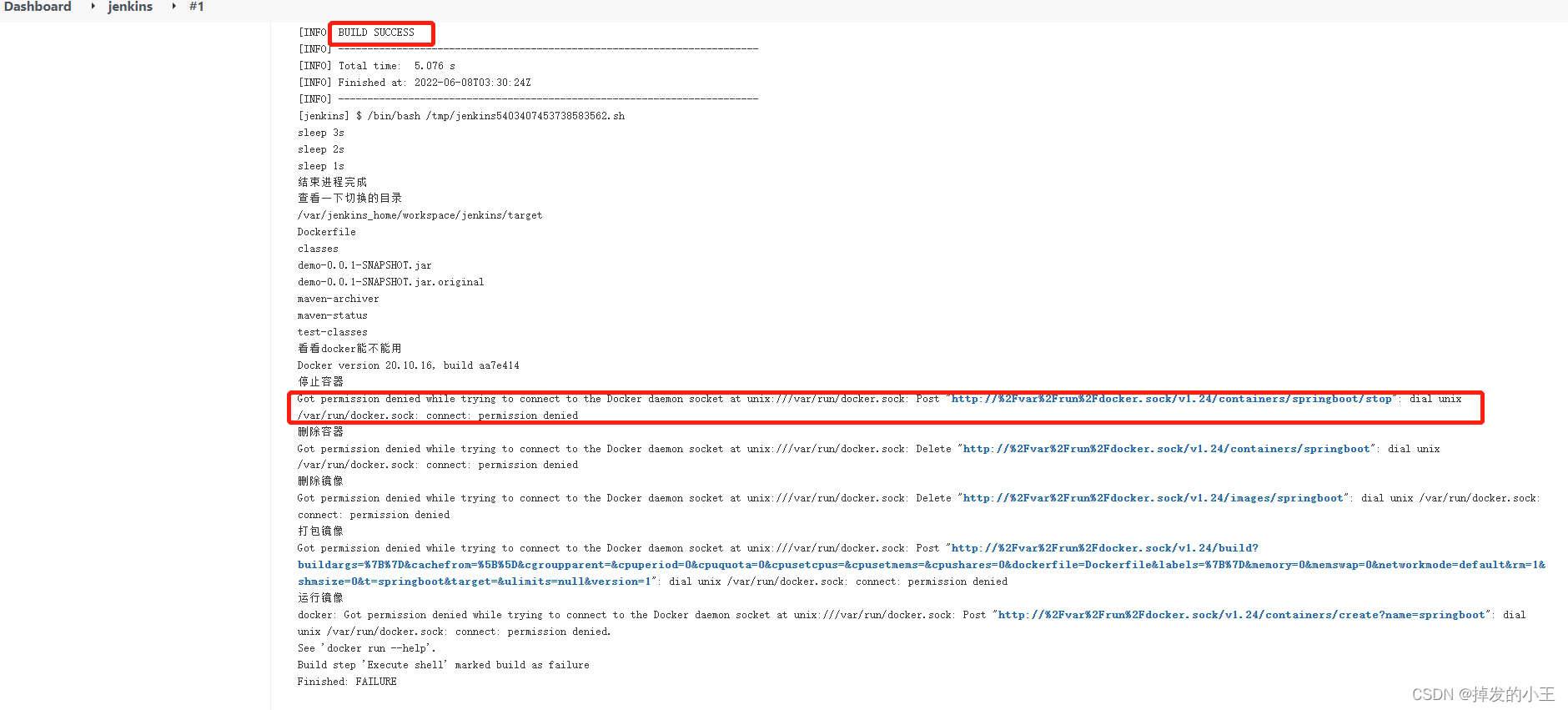Click the 'sleep 2s' log line
Image resolution: width=1568 pixels, height=710 pixels.
pos(321,149)
